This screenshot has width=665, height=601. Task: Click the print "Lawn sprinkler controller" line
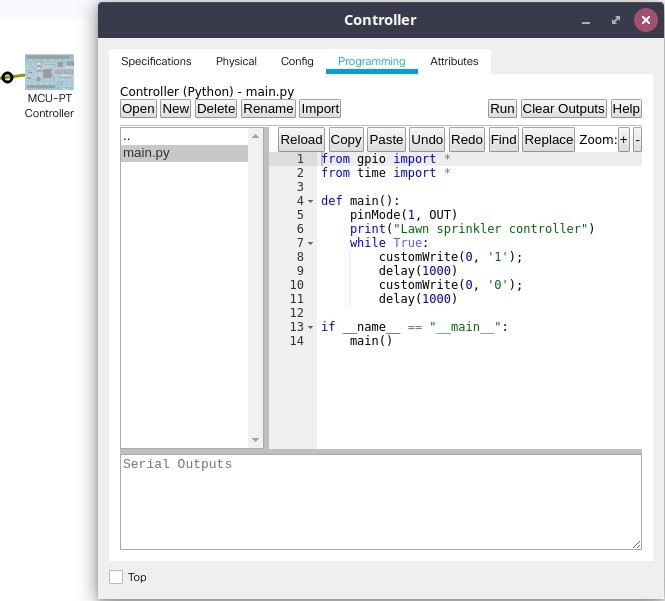472,229
